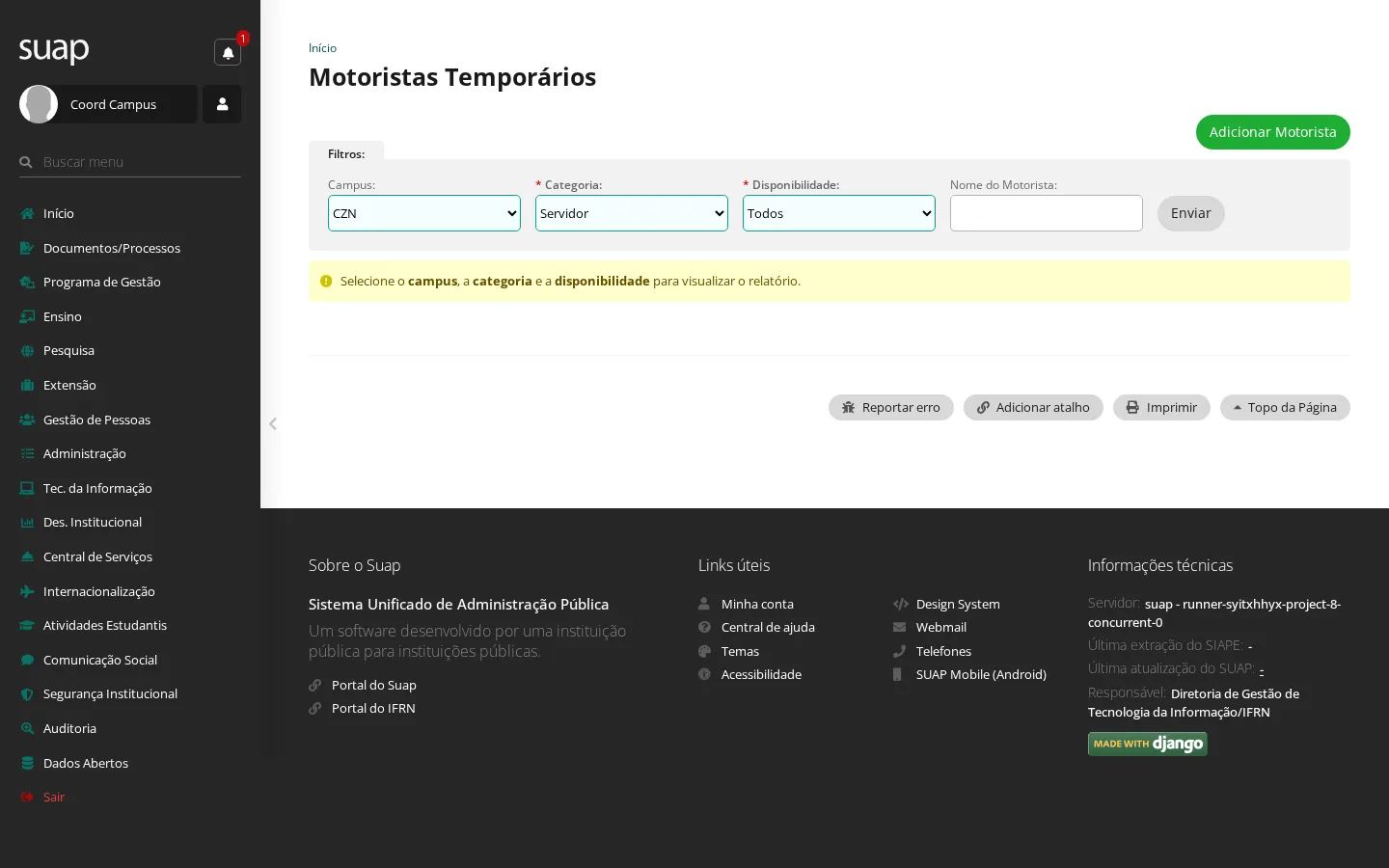The height and width of the screenshot is (868, 1389).
Task: Open the Design System footer link
Action: [x=958, y=604]
